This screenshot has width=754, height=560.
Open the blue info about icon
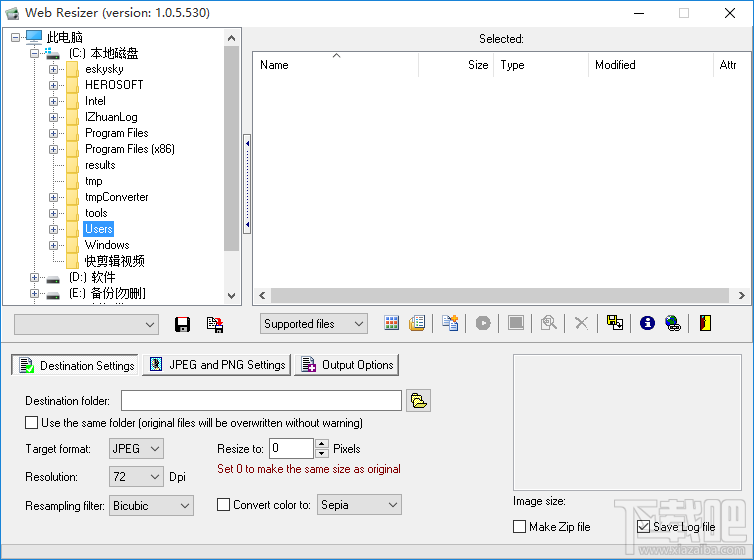pos(647,323)
